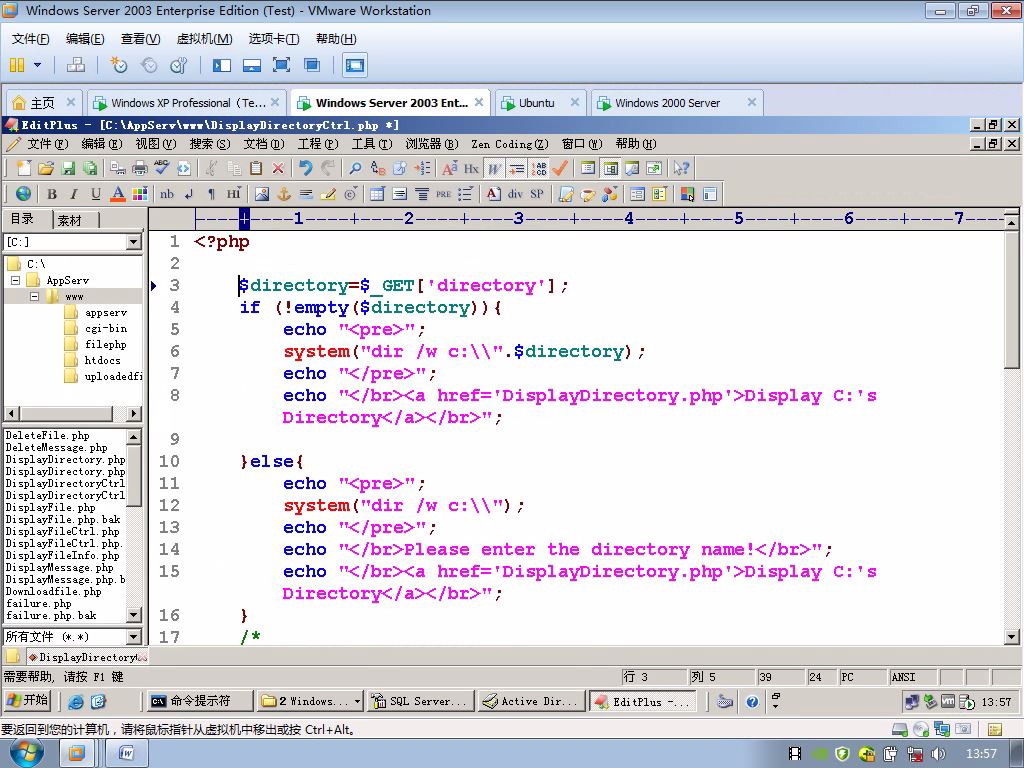The height and width of the screenshot is (768, 1024).
Task: Apply underline with the U icon
Action: [96, 194]
